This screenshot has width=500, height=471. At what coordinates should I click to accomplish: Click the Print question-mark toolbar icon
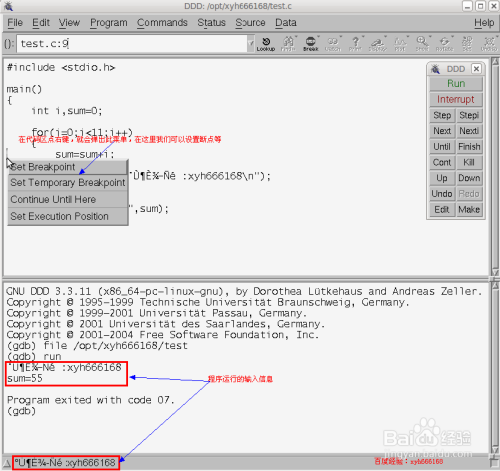pyautogui.click(x=355, y=44)
